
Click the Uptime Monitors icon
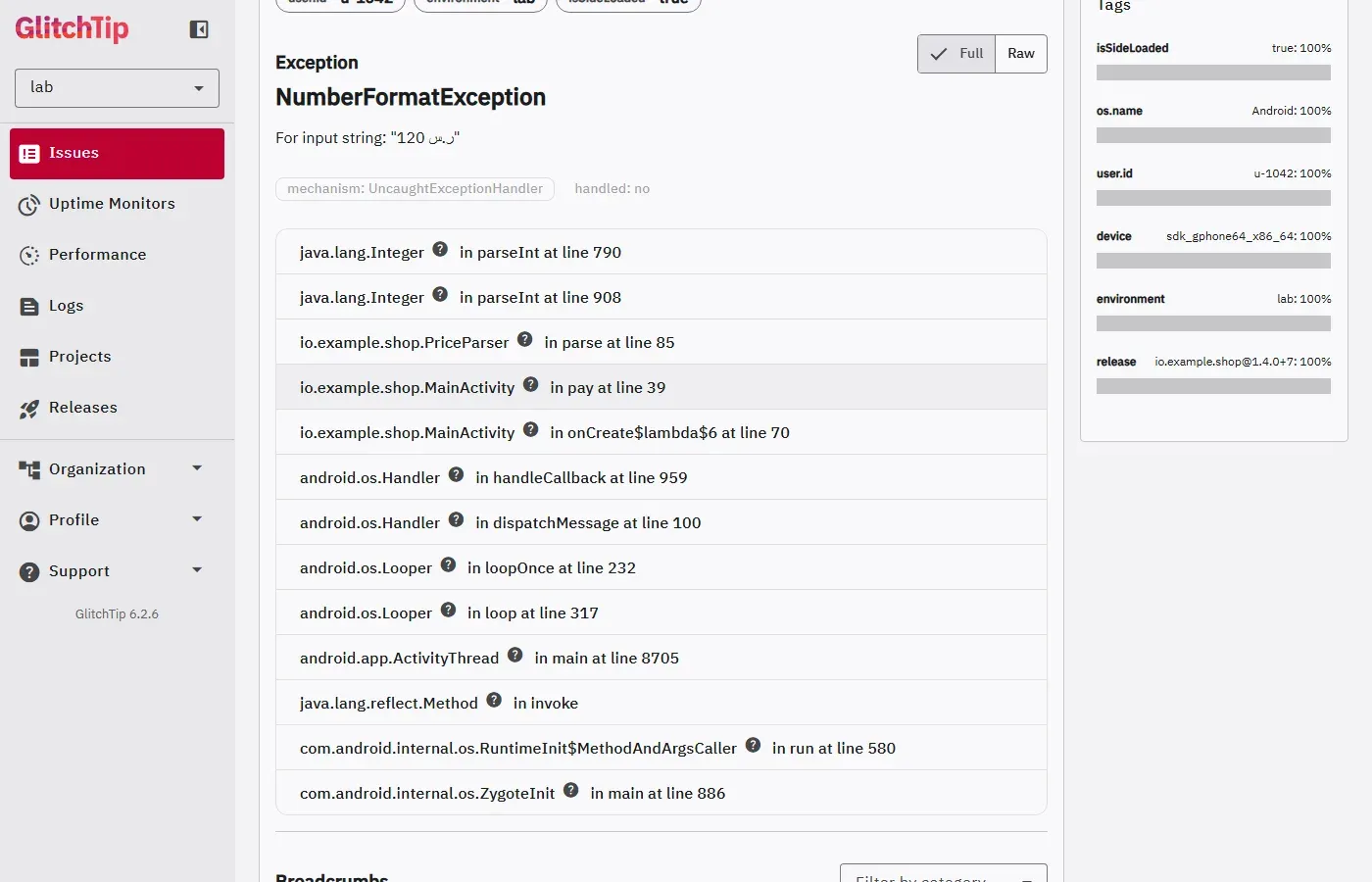[x=29, y=205]
